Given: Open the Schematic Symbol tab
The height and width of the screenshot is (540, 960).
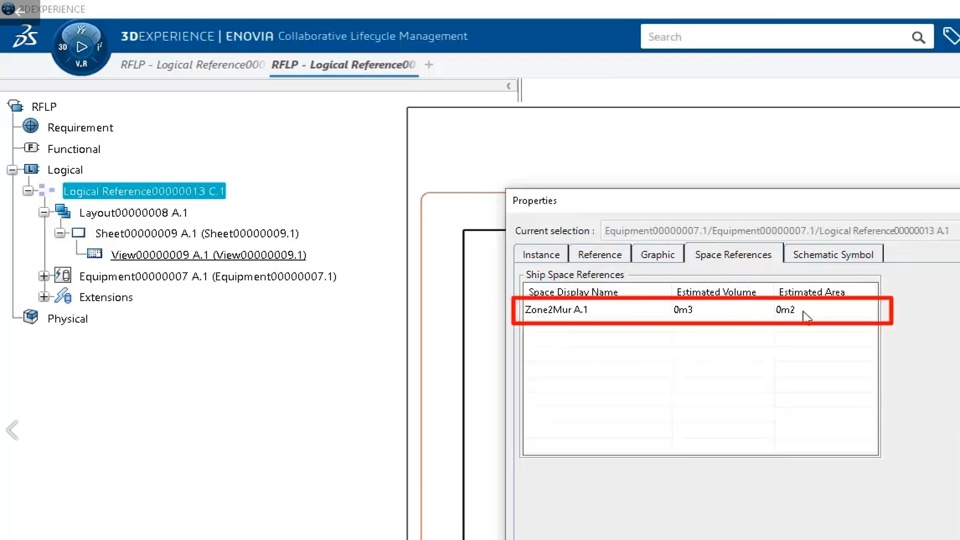Looking at the screenshot, I should click(833, 254).
